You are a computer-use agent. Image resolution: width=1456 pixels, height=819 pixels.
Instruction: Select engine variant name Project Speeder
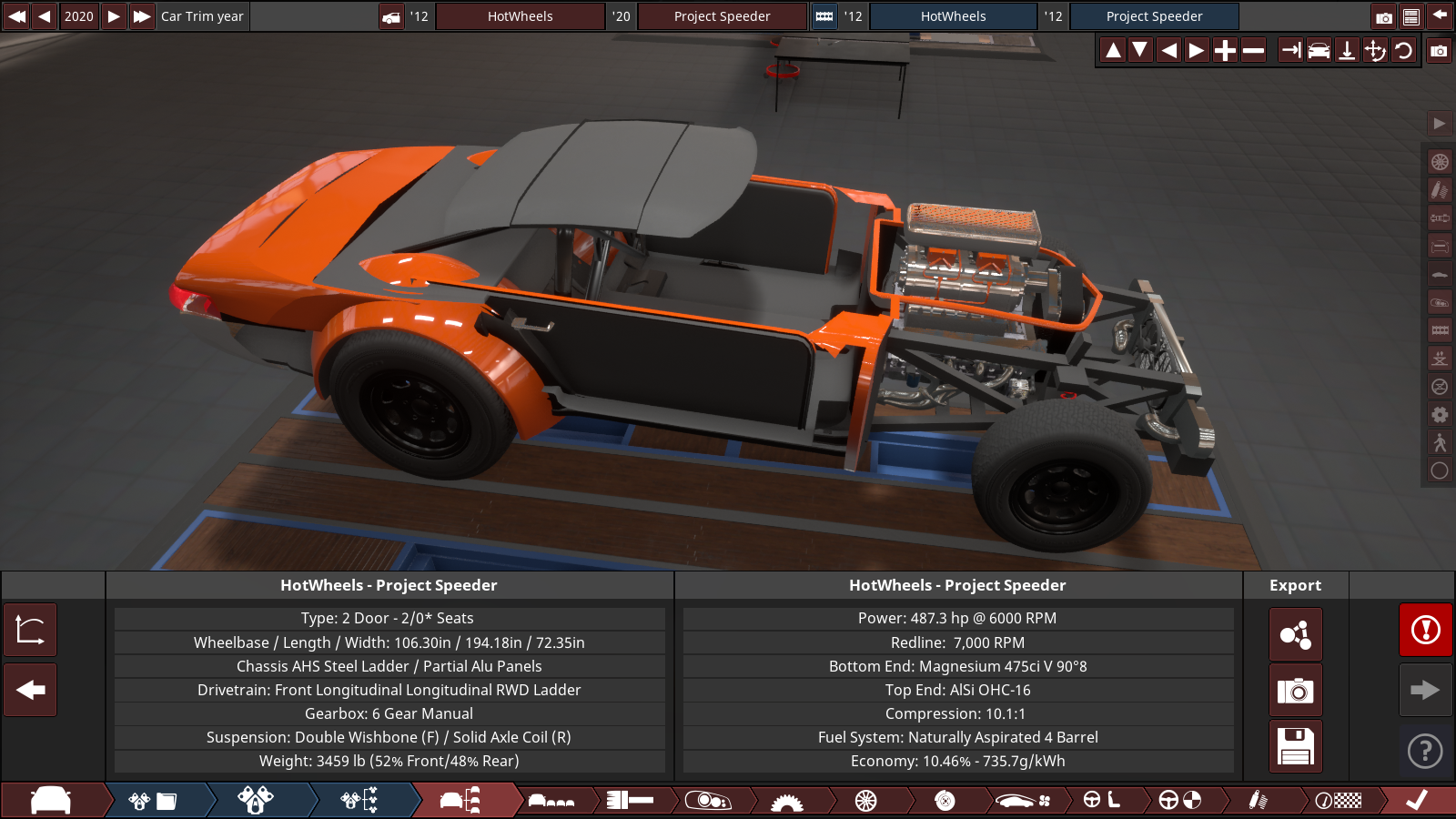pos(1155,16)
